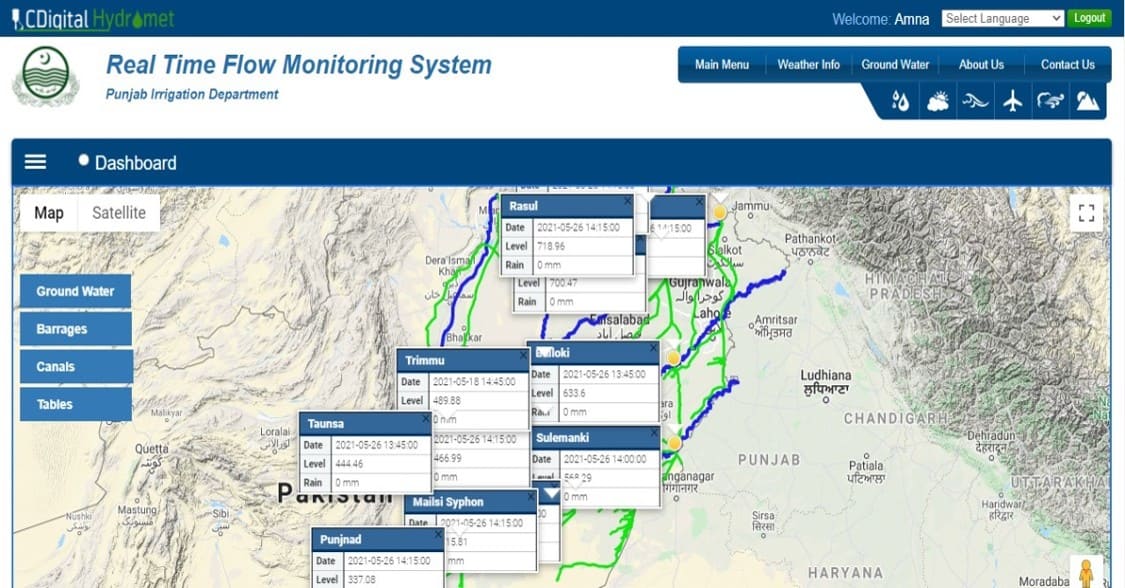This screenshot has height=588, width=1125.
Task: Click the wind gust icon
Action: [x=1050, y=101]
